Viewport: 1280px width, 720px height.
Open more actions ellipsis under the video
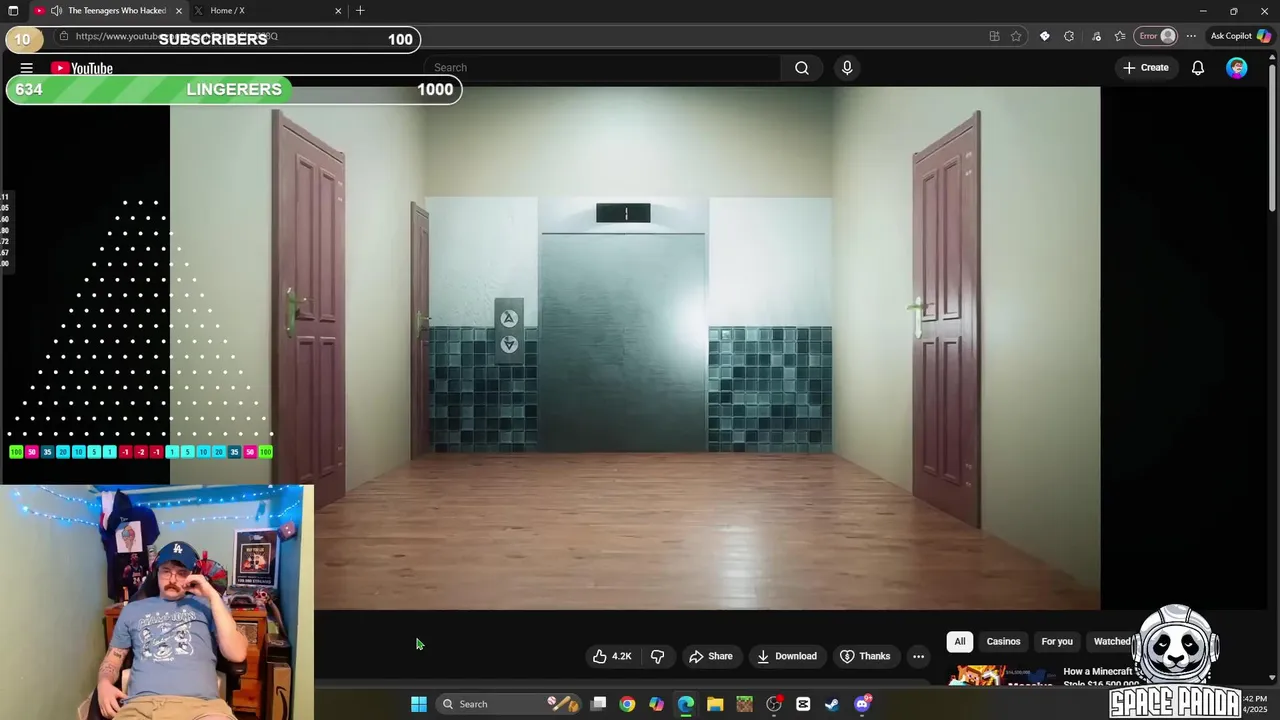click(918, 656)
